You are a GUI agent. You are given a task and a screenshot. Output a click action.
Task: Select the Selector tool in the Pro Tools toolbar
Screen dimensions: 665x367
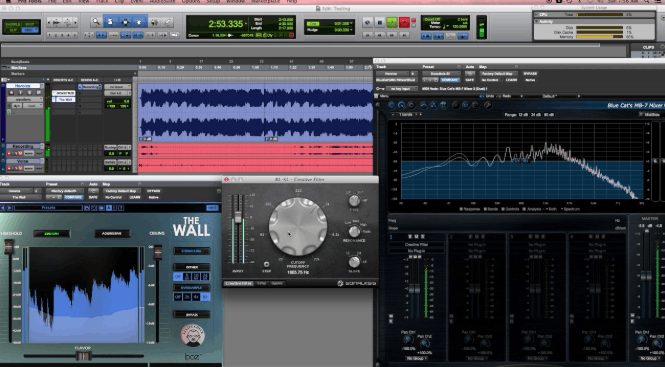(x=126, y=22)
